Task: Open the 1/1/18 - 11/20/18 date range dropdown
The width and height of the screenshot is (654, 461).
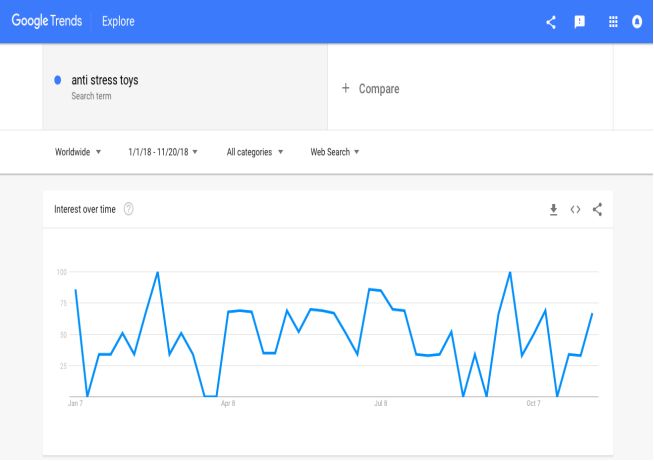Action: point(163,152)
